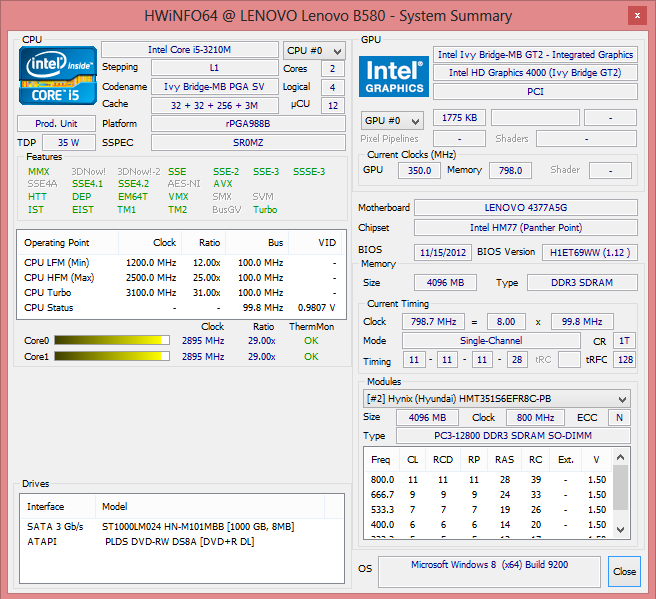Select the CPU Status row
Image resolution: width=656 pixels, height=599 pixels.
[181, 308]
